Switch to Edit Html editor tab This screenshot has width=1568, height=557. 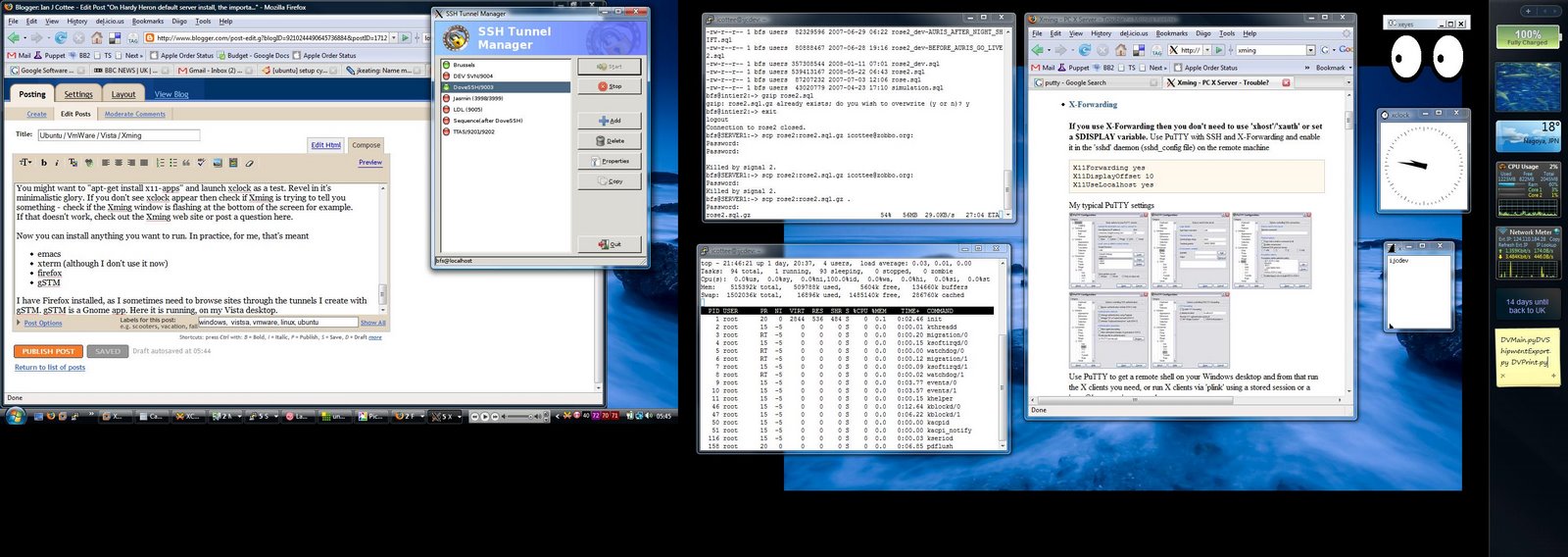(x=326, y=145)
